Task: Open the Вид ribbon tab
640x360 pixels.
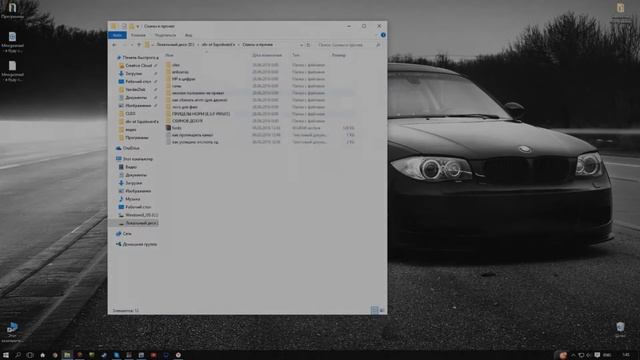Action: (x=188, y=35)
